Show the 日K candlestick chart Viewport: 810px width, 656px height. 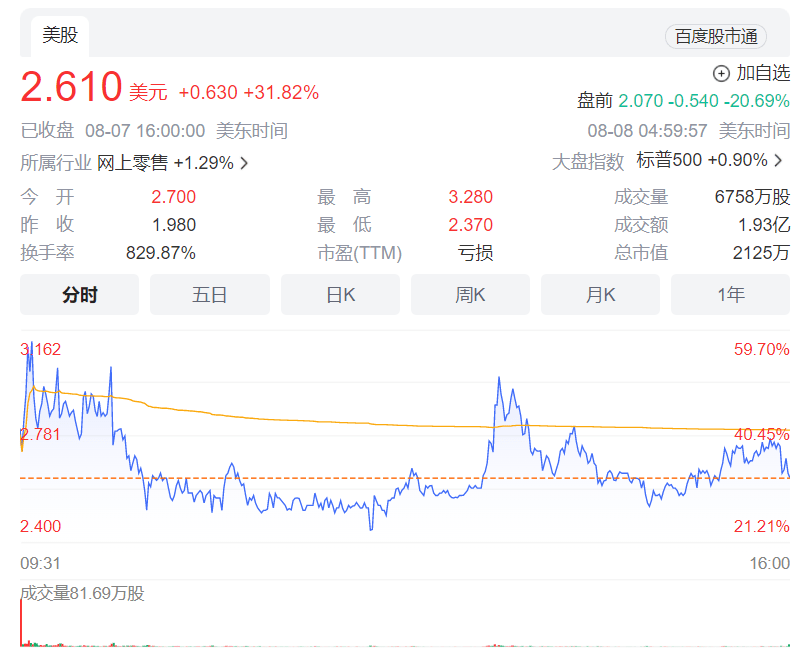pyautogui.click(x=340, y=295)
